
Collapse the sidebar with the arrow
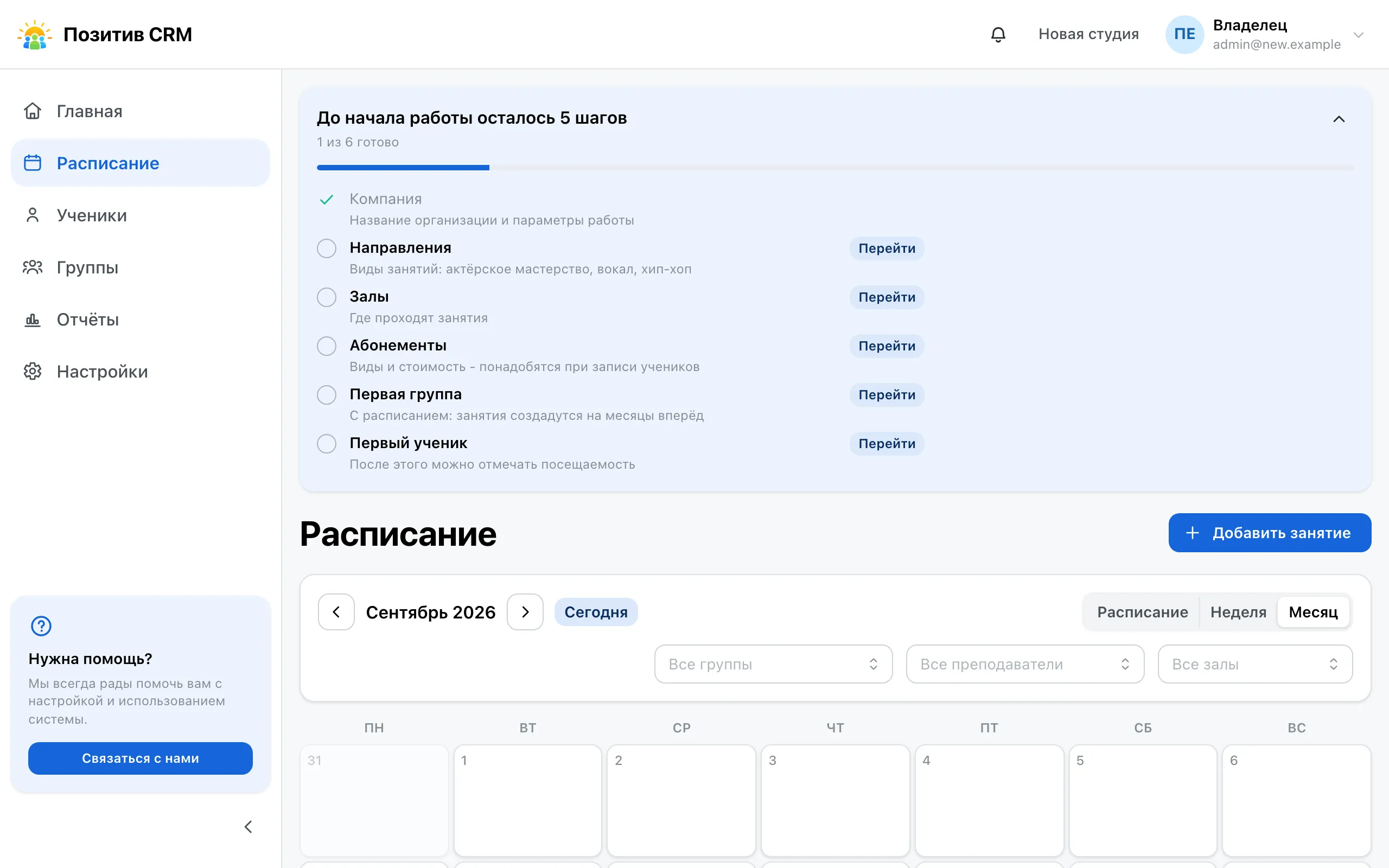click(x=249, y=827)
